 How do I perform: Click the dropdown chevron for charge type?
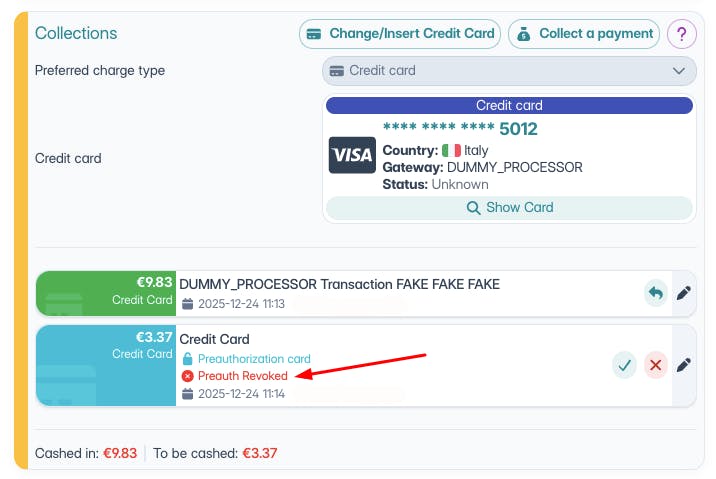coord(679,71)
